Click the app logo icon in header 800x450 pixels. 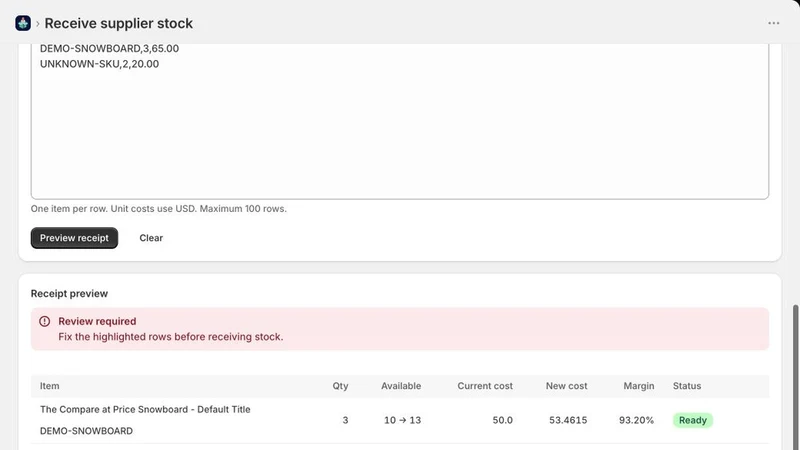click(23, 23)
